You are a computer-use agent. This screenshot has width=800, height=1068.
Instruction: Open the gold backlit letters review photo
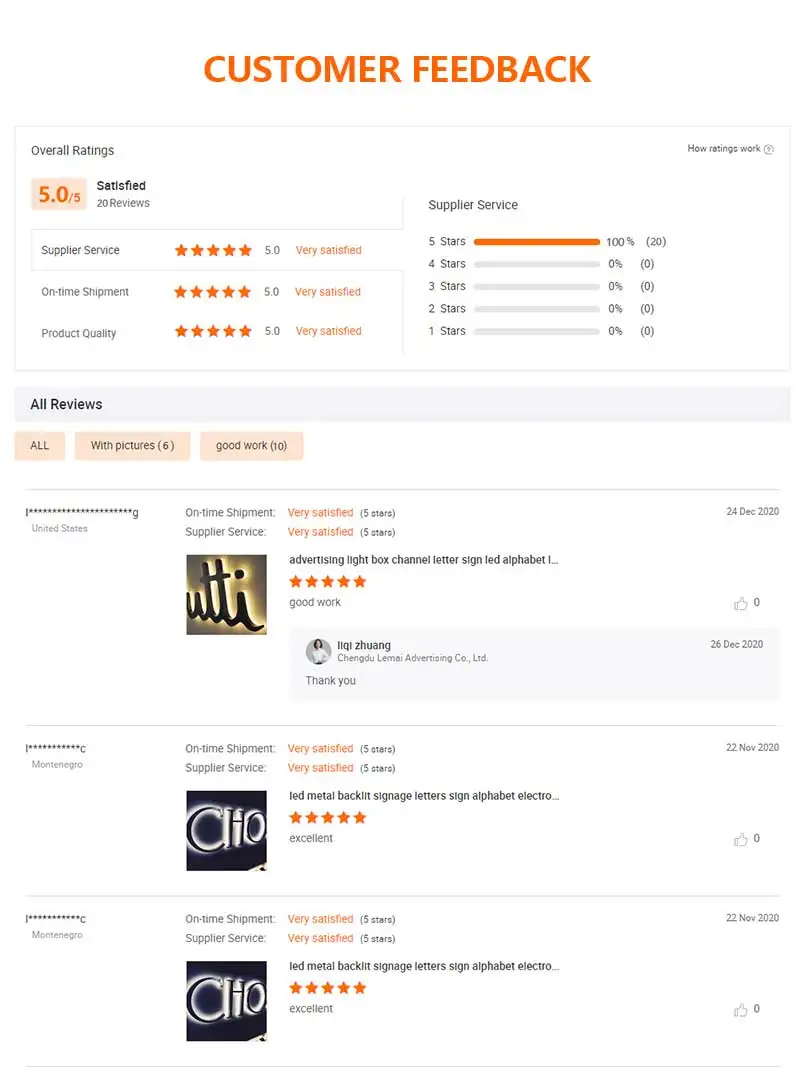click(227, 595)
